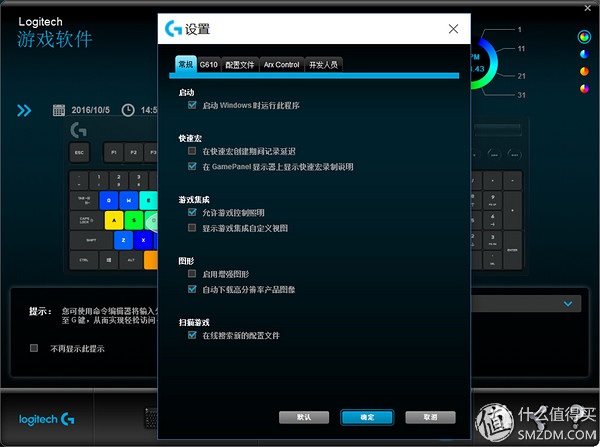Uncheck 允许游戏控制照明
This screenshot has width=600, height=447.
pos(192,212)
